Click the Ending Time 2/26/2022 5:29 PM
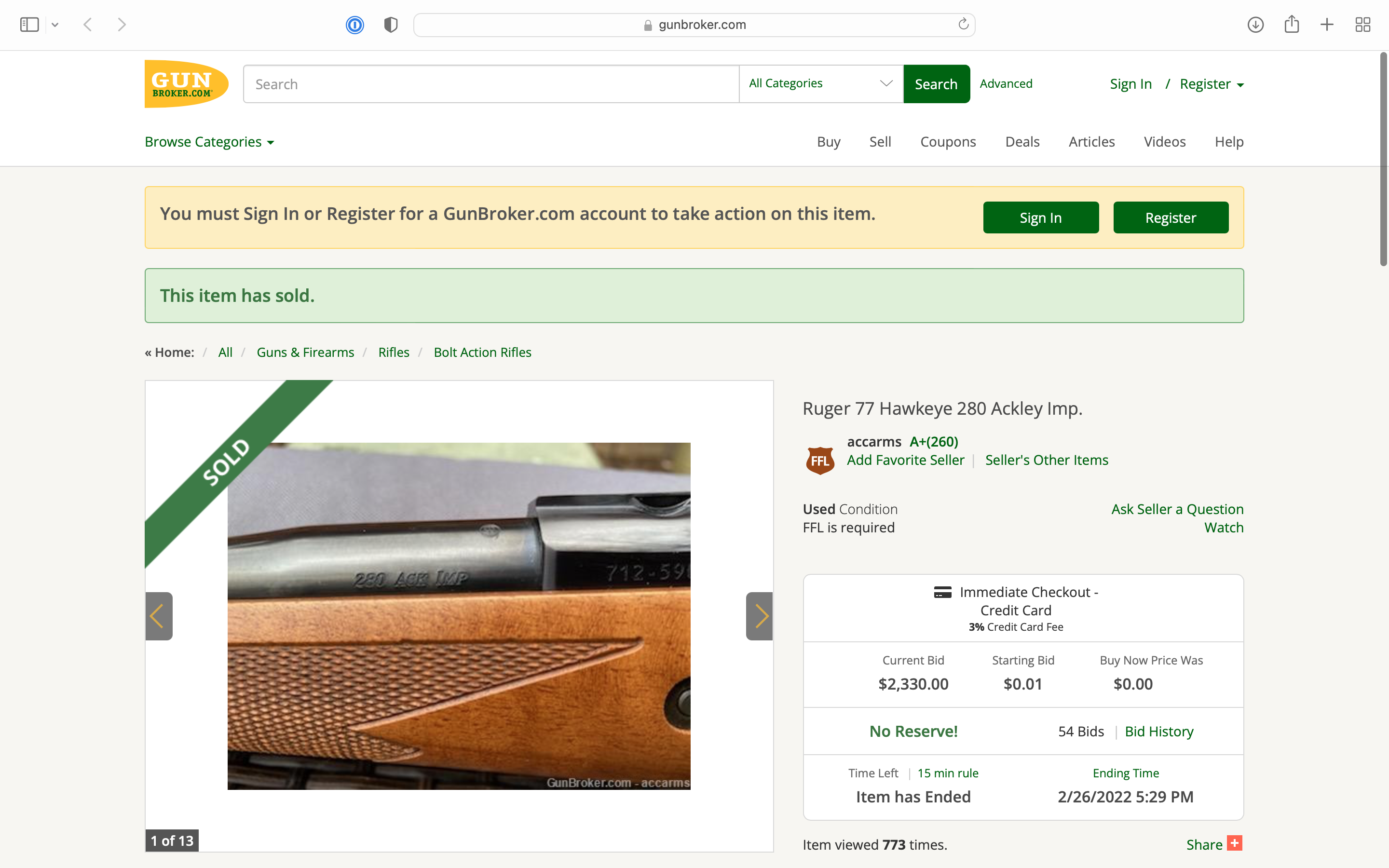 [1125, 797]
